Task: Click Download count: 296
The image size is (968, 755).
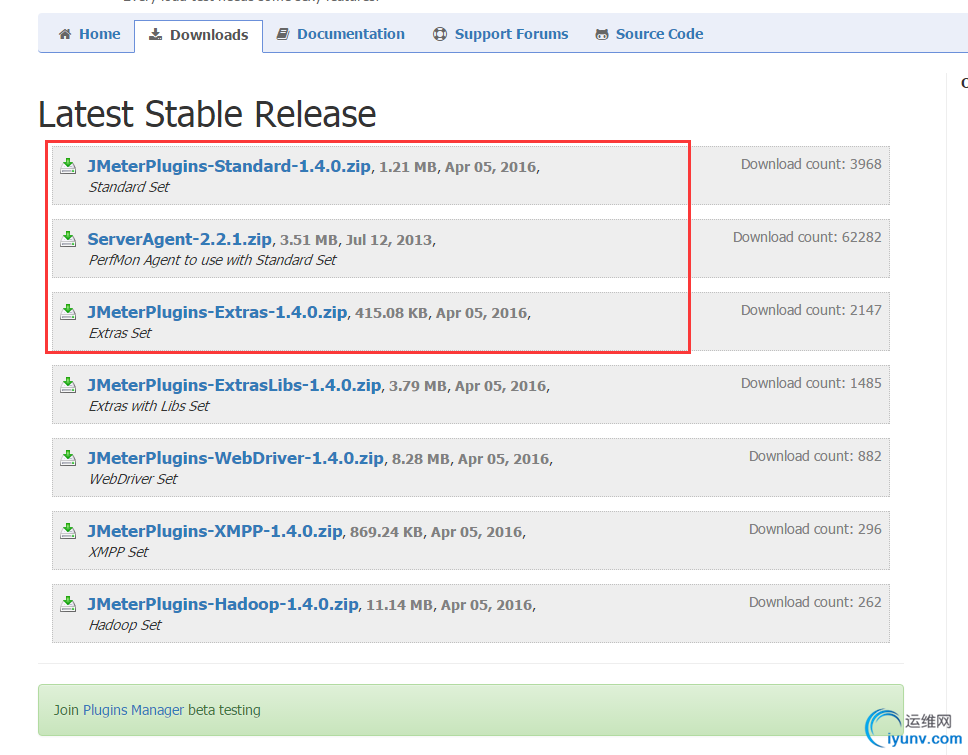Action: point(816,529)
